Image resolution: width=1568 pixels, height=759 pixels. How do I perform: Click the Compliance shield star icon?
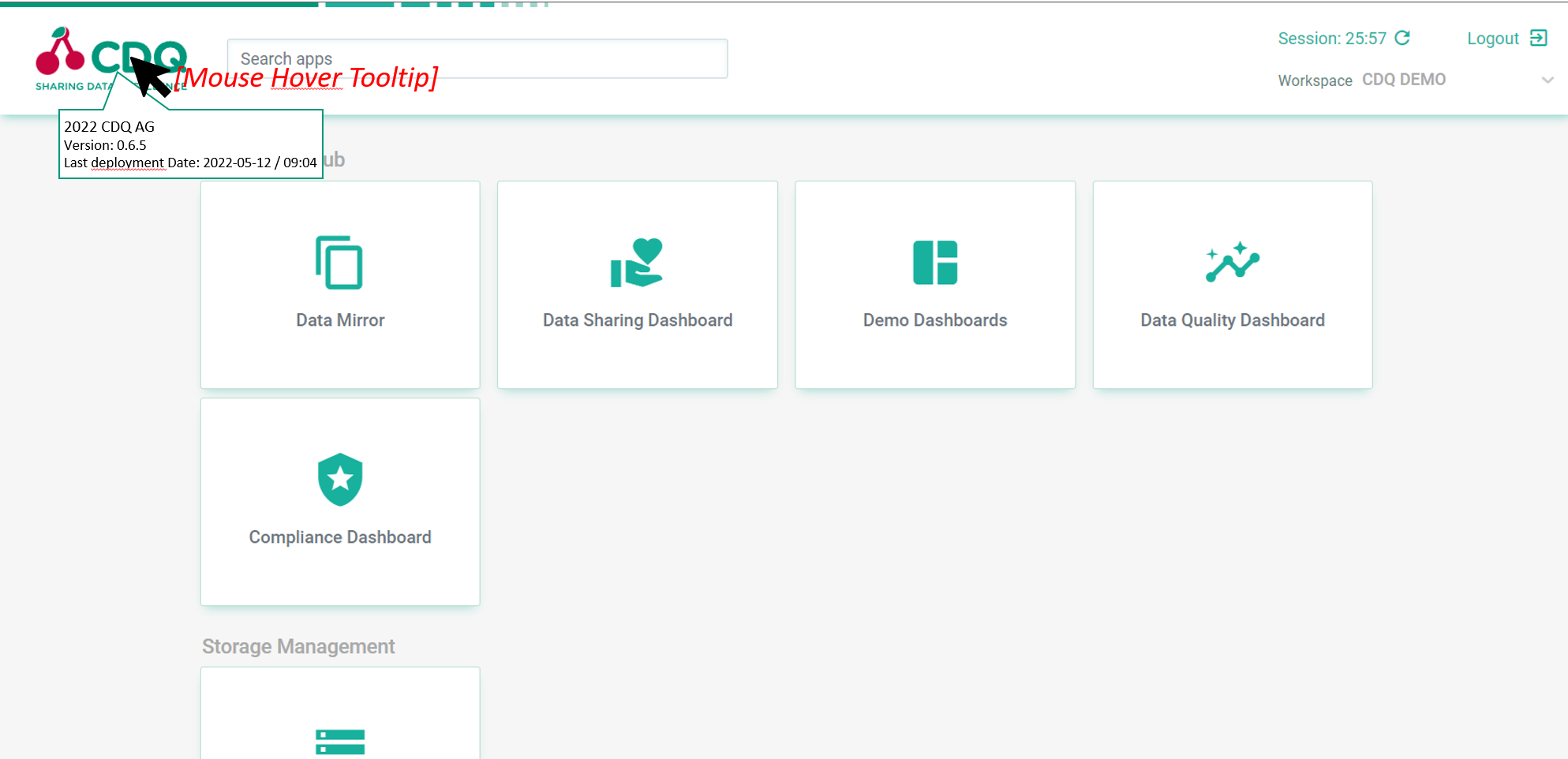[339, 479]
